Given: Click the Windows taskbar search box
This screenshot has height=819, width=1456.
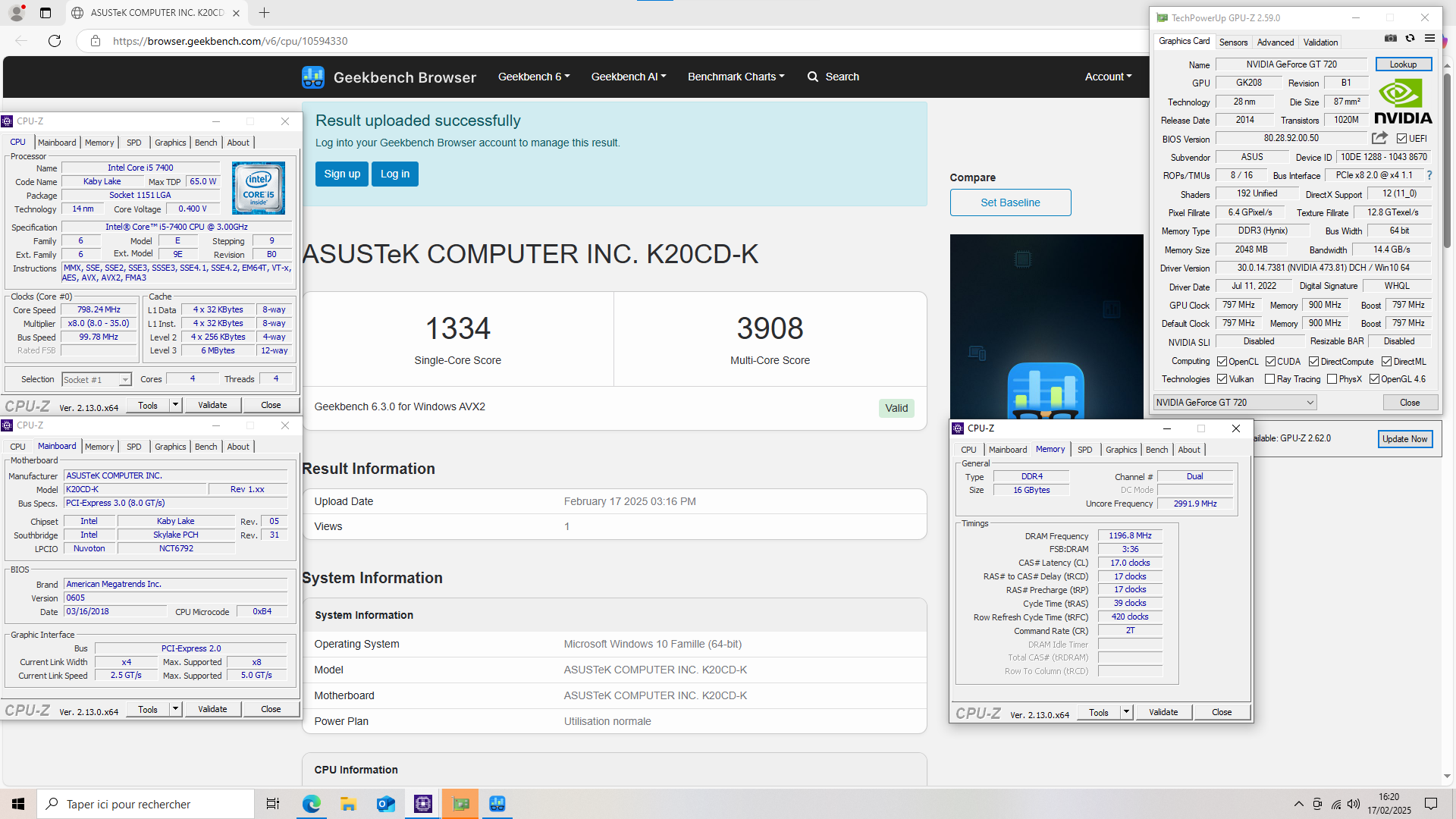Looking at the screenshot, I should coord(146,804).
